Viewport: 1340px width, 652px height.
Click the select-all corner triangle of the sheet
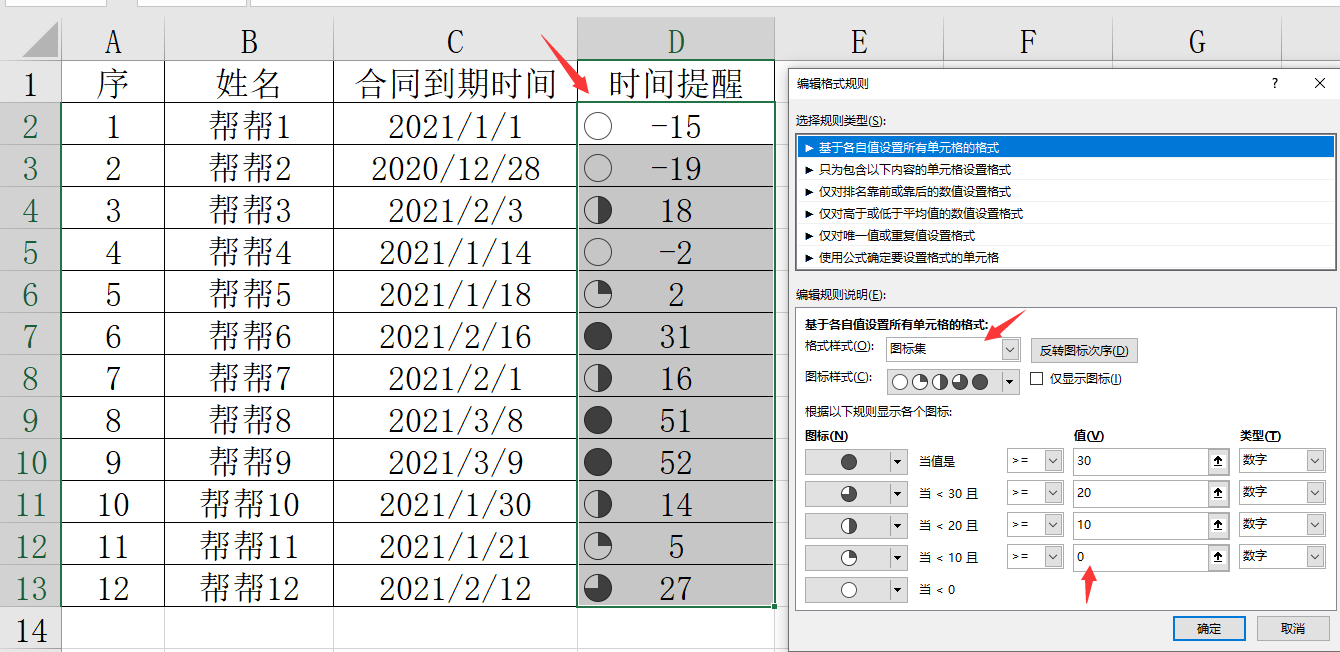pyautogui.click(x=40, y=41)
